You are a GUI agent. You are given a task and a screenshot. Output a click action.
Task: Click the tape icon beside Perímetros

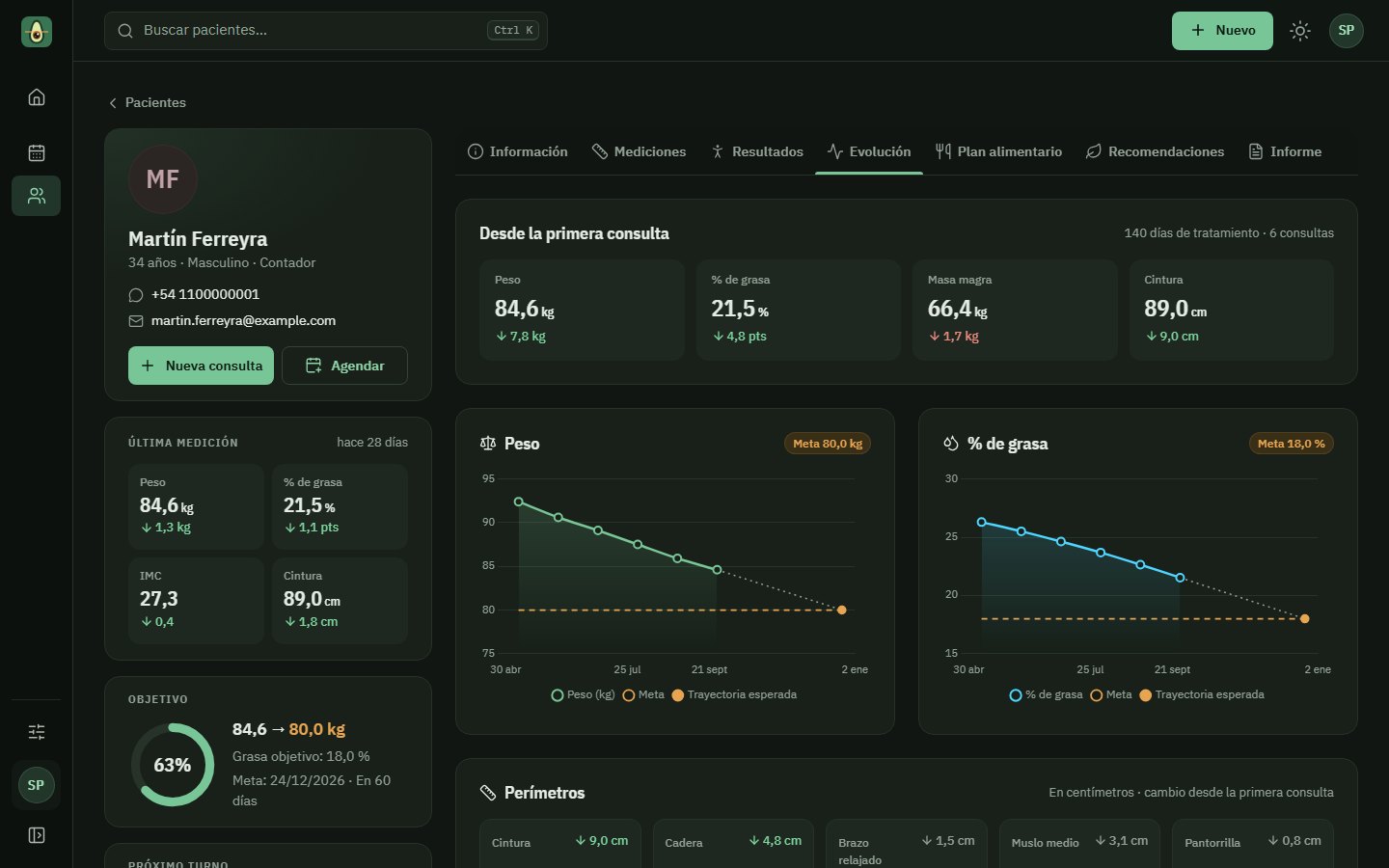(x=488, y=793)
